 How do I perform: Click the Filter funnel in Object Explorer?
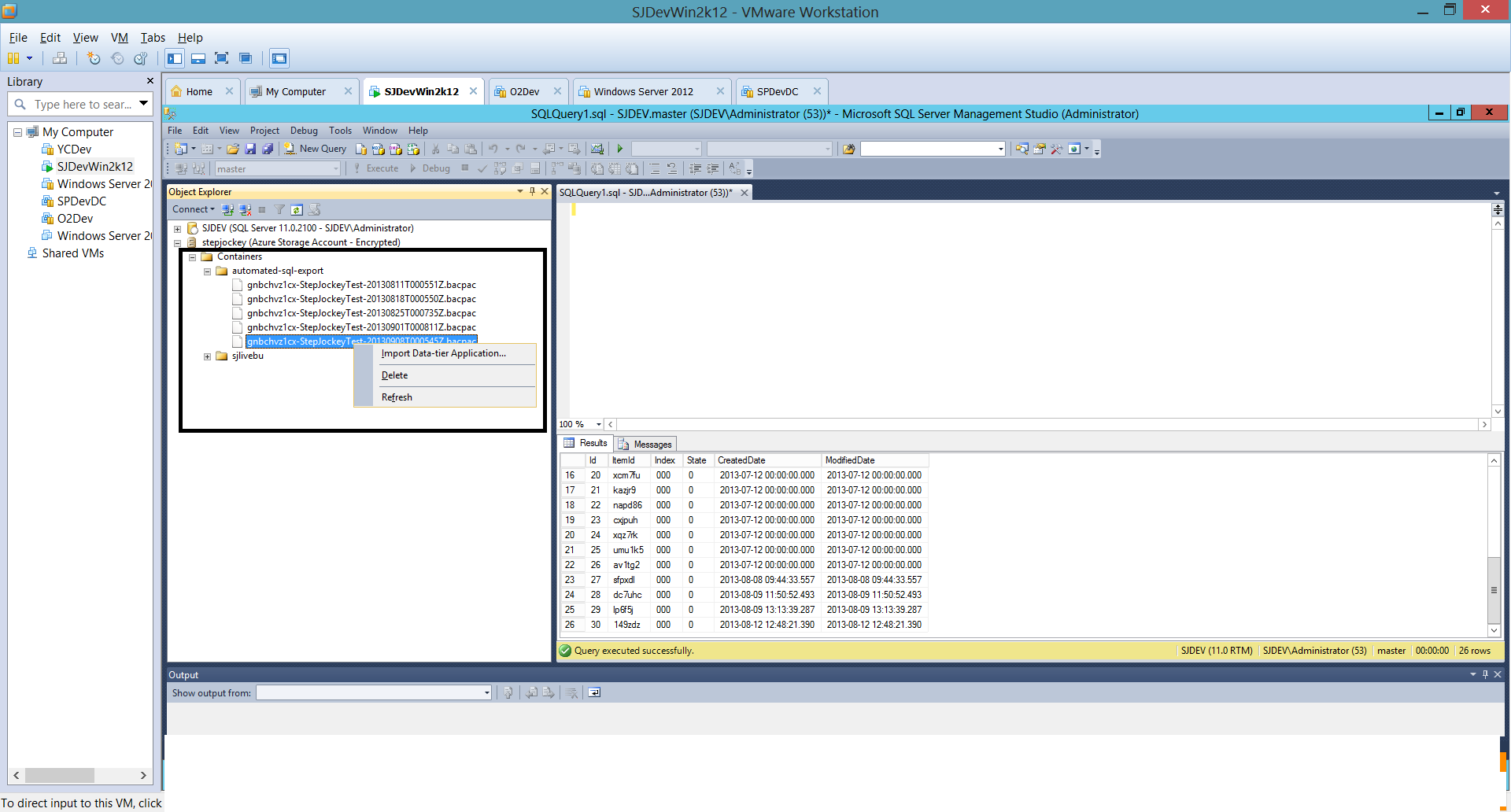279,210
